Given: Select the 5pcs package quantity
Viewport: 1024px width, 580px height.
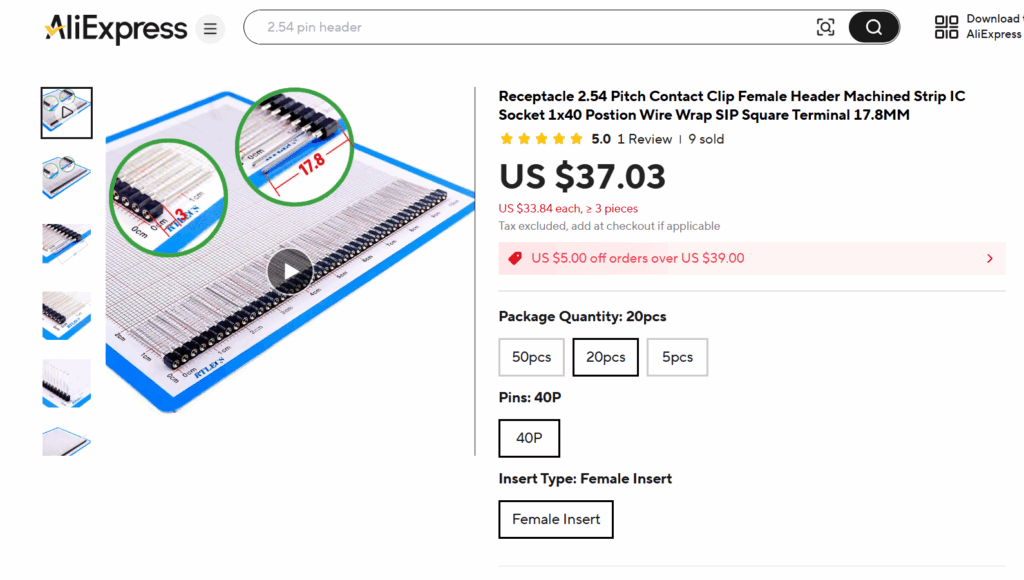Looking at the screenshot, I should tap(677, 357).
